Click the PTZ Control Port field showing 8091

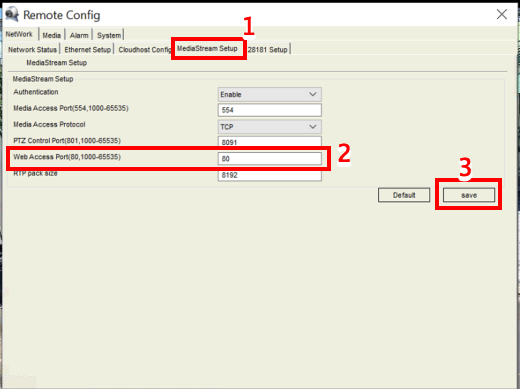coord(270,142)
